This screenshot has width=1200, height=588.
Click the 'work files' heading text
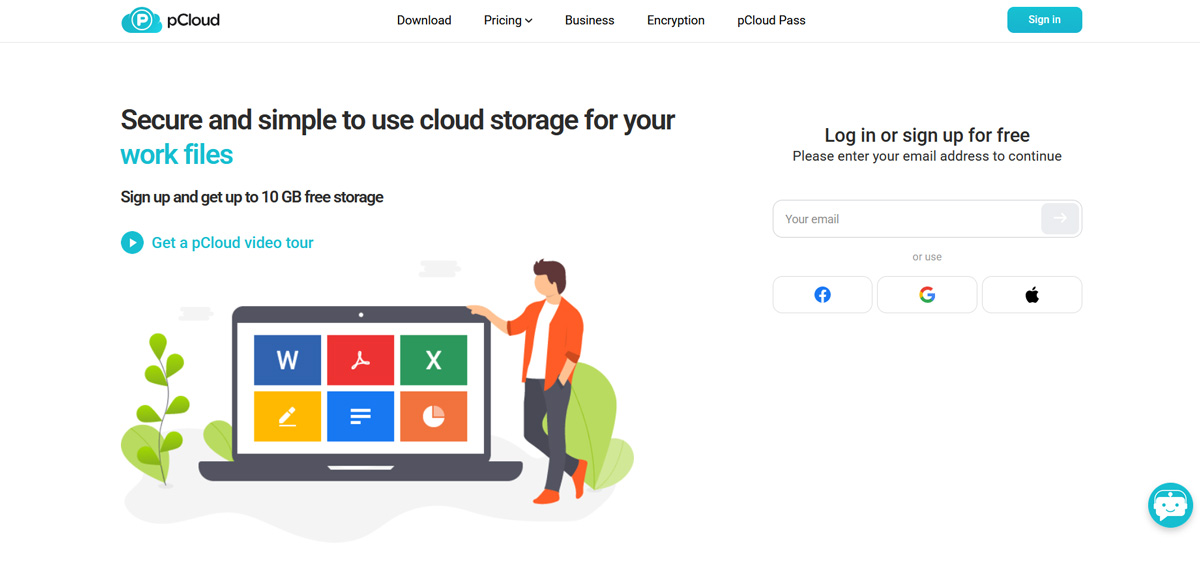click(x=176, y=155)
